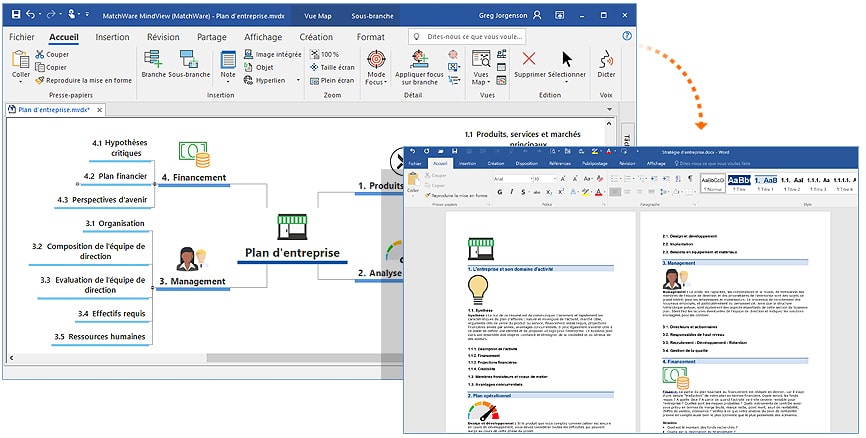Expand the Note dropdown arrow
866x438 pixels.
click(228, 82)
